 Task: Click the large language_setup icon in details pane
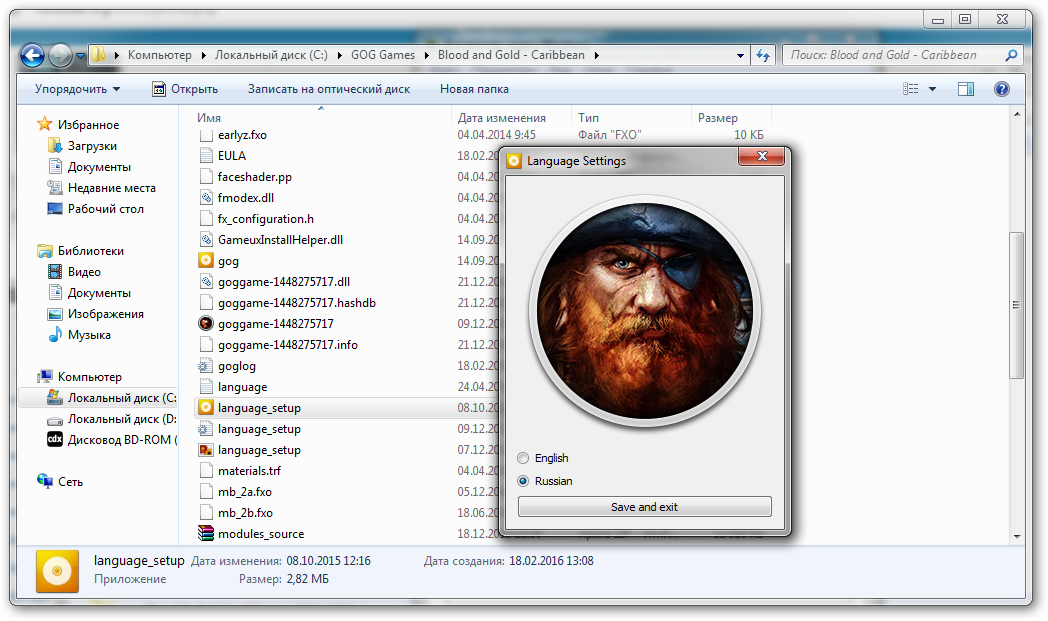[57, 572]
